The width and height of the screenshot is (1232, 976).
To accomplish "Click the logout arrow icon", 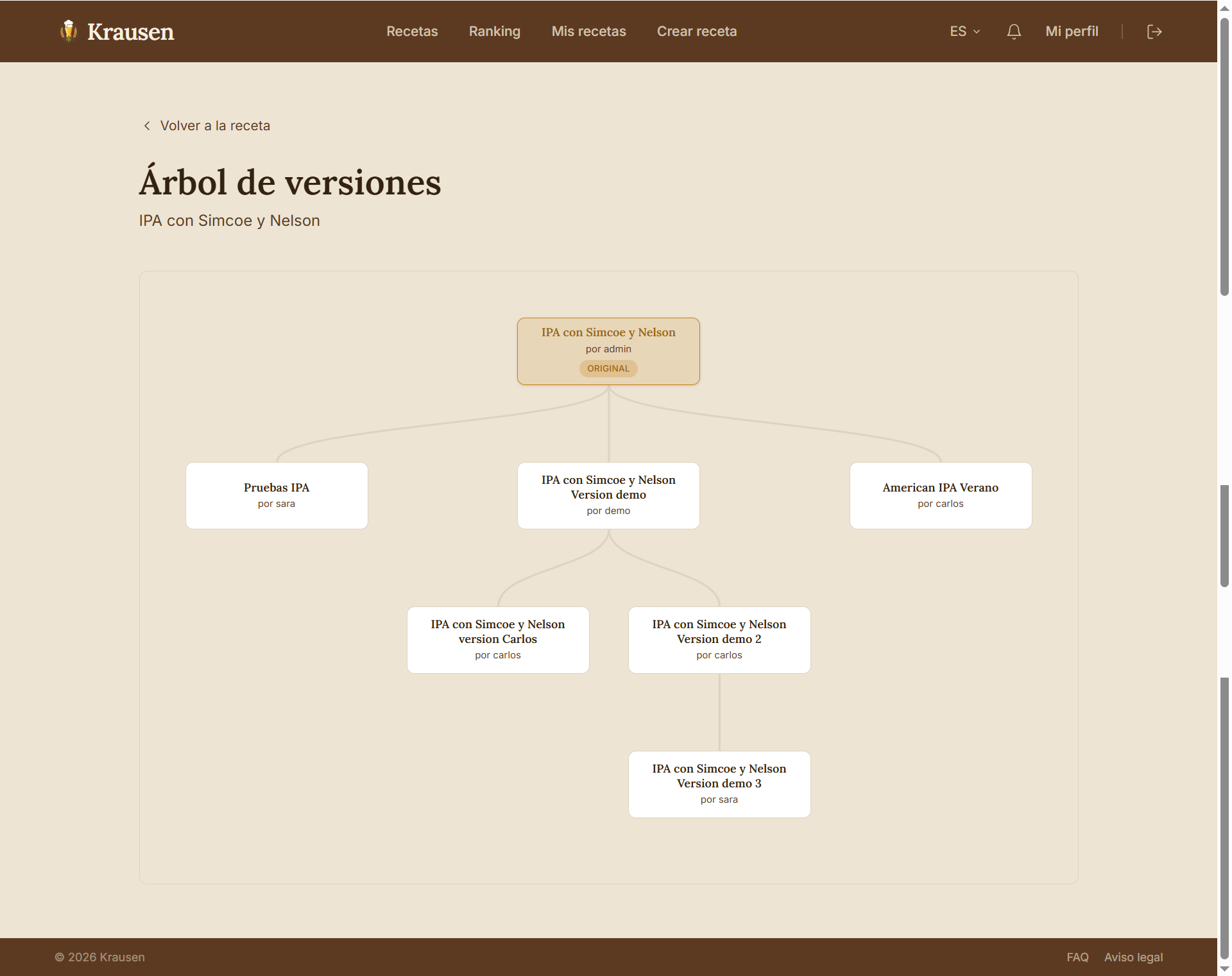I will pos(1154,31).
